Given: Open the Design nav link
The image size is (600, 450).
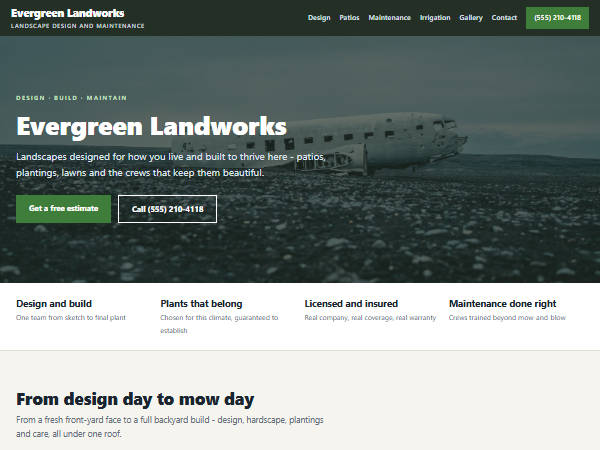Looking at the screenshot, I should pos(319,18).
